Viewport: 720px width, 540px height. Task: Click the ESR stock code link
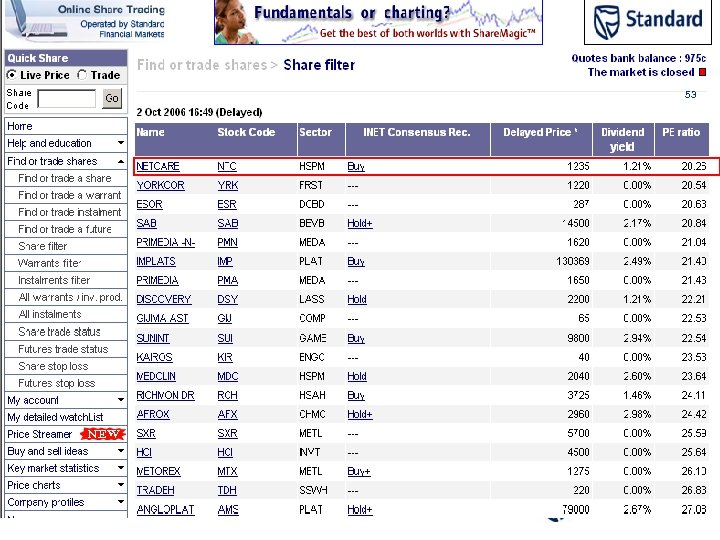[x=227, y=204]
